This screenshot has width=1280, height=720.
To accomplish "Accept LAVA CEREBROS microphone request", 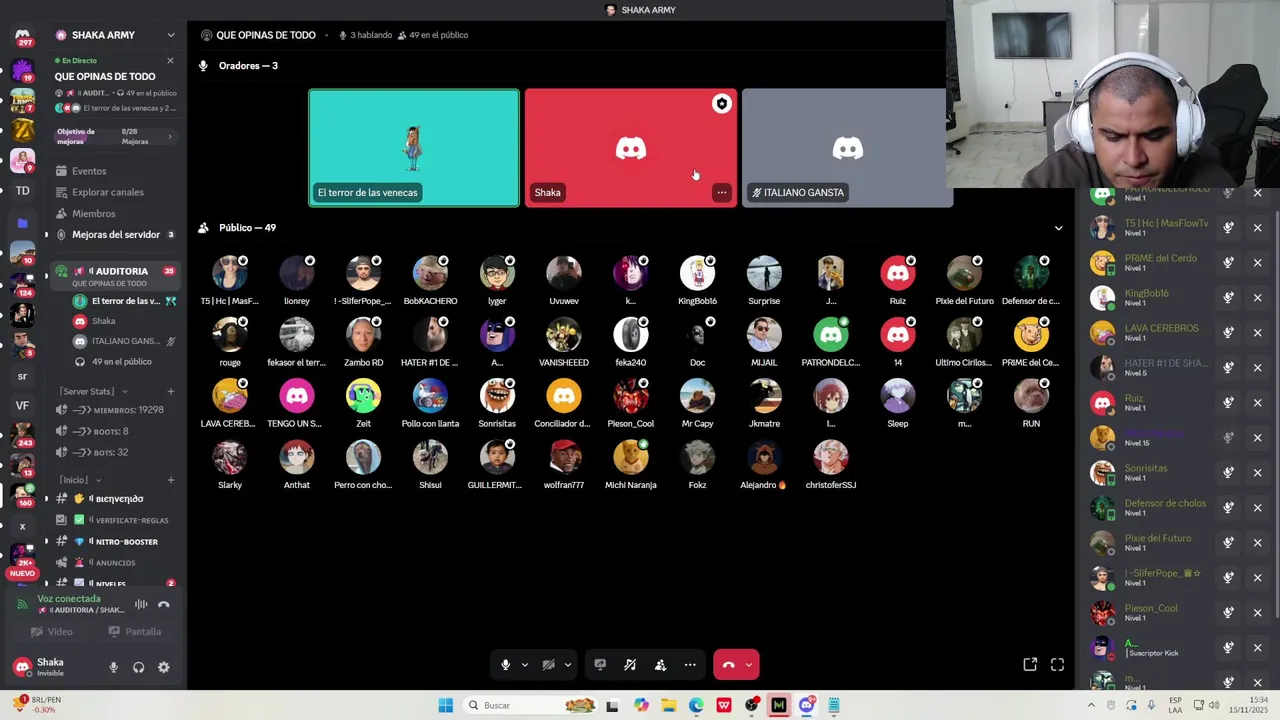I will 1228,333.
